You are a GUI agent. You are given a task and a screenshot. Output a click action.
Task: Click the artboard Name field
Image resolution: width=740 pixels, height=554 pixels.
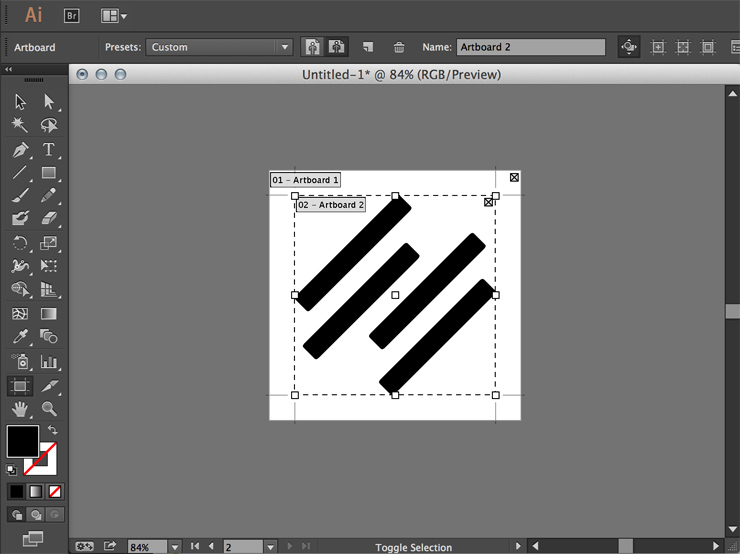click(530, 47)
